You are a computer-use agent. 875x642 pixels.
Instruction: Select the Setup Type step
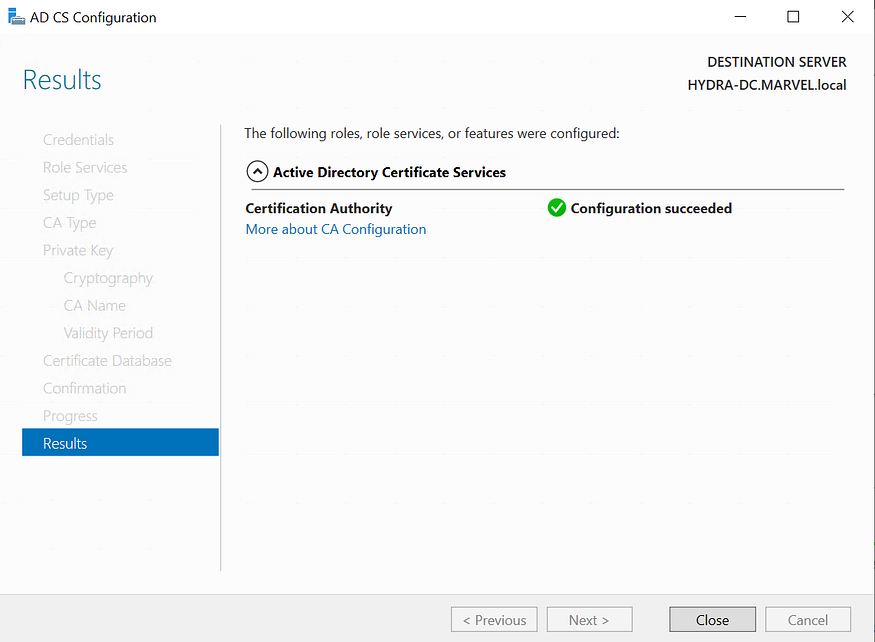tap(78, 195)
